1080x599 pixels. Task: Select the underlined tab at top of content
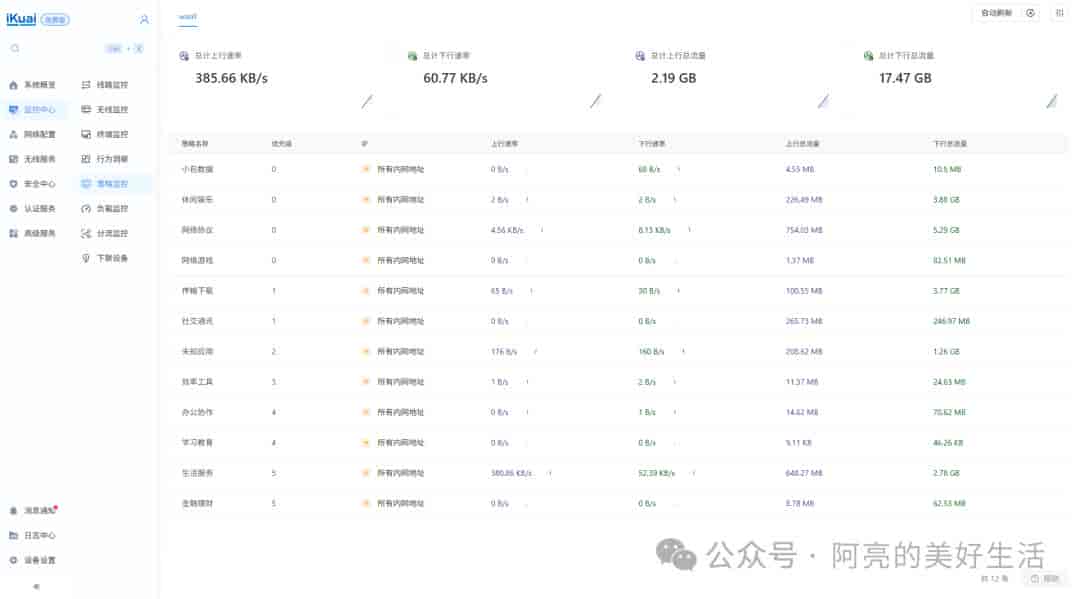click(x=187, y=17)
